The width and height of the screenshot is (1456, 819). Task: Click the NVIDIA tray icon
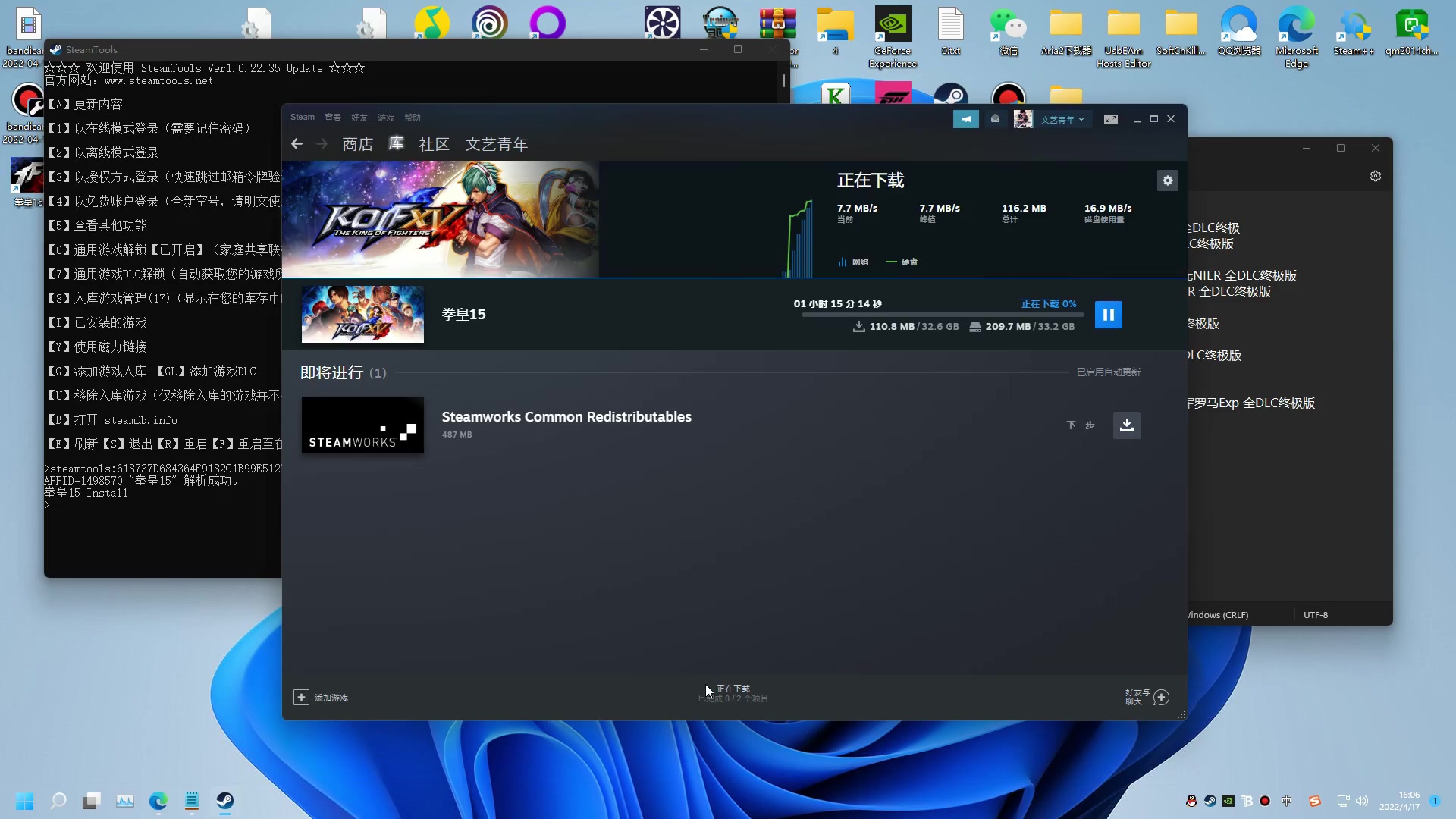pyautogui.click(x=1228, y=801)
